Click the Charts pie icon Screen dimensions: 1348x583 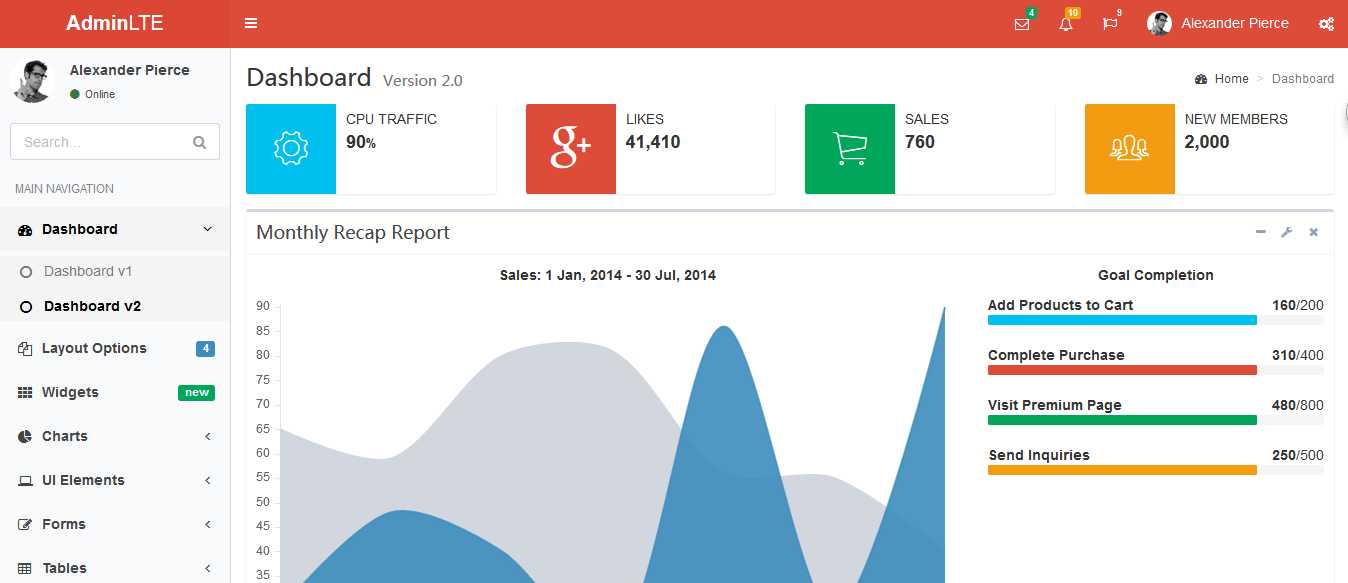tap(25, 436)
